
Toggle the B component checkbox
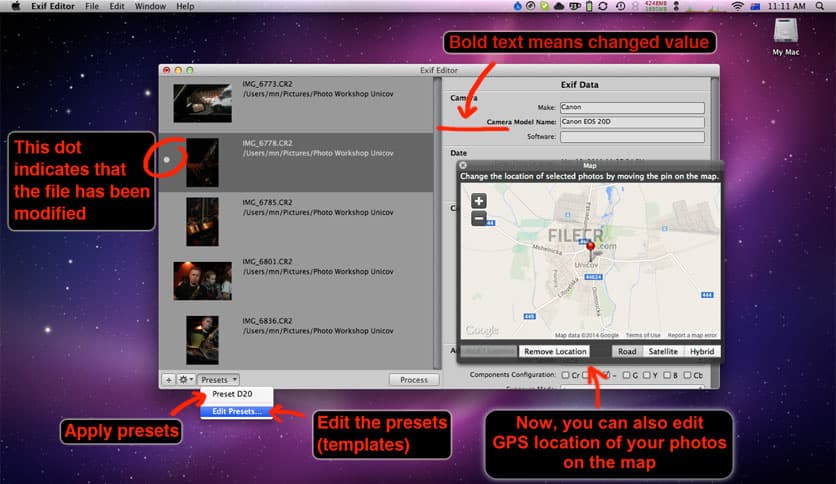(666, 375)
